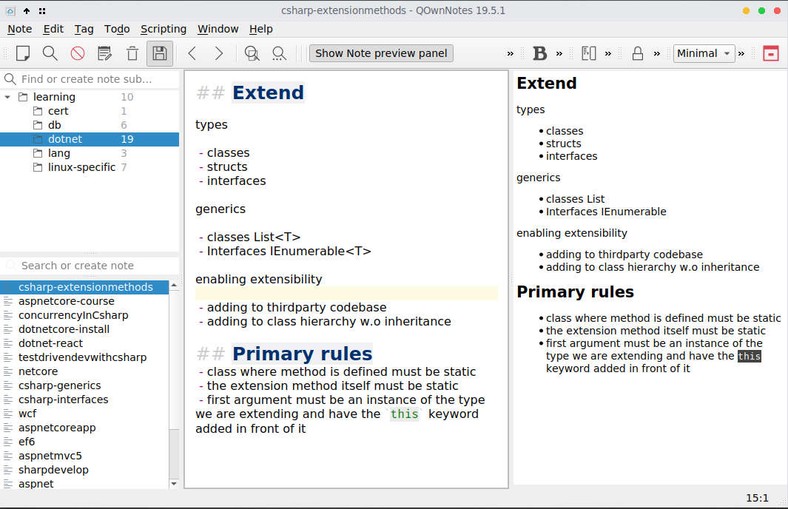Toggle the split panels layout icon

point(589,53)
